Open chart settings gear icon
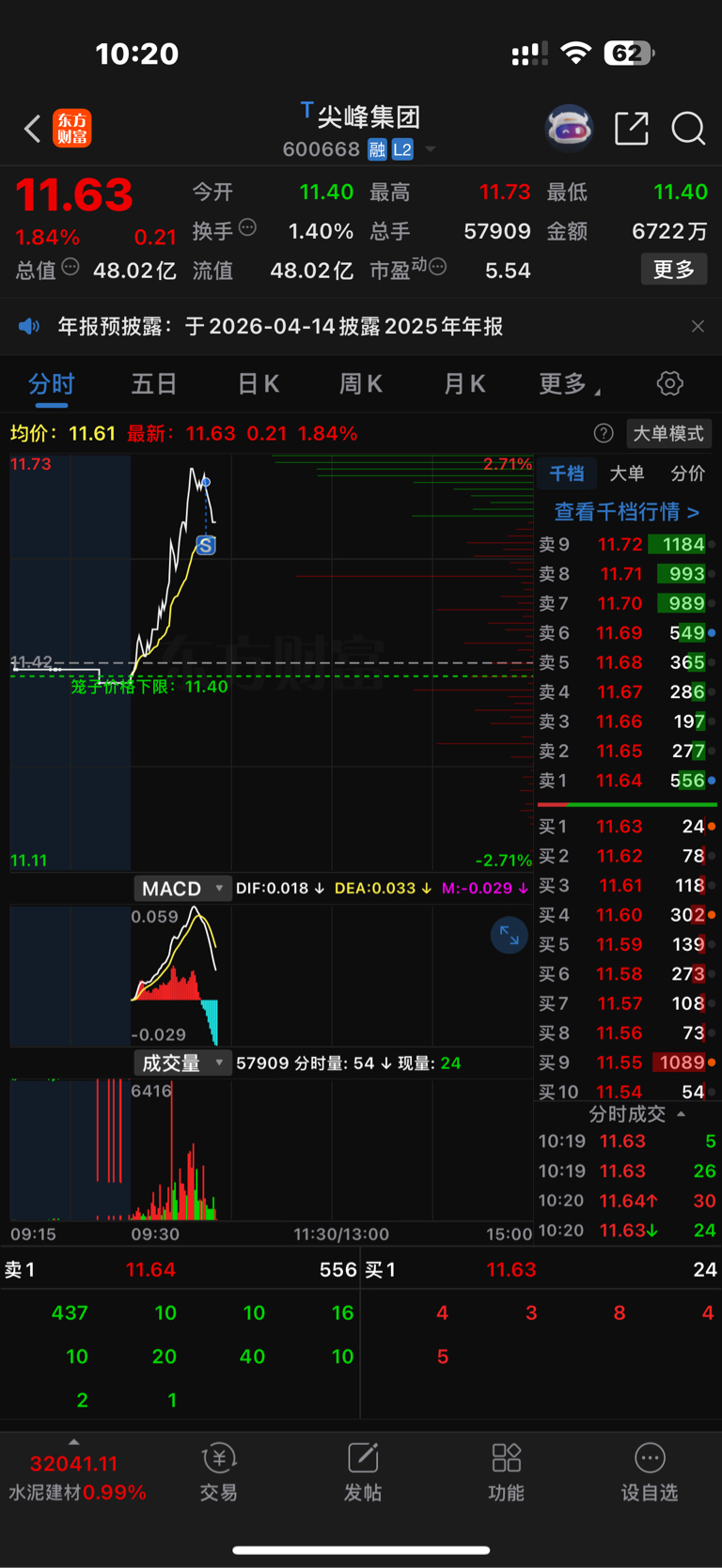Image resolution: width=722 pixels, height=1568 pixels. point(669,383)
